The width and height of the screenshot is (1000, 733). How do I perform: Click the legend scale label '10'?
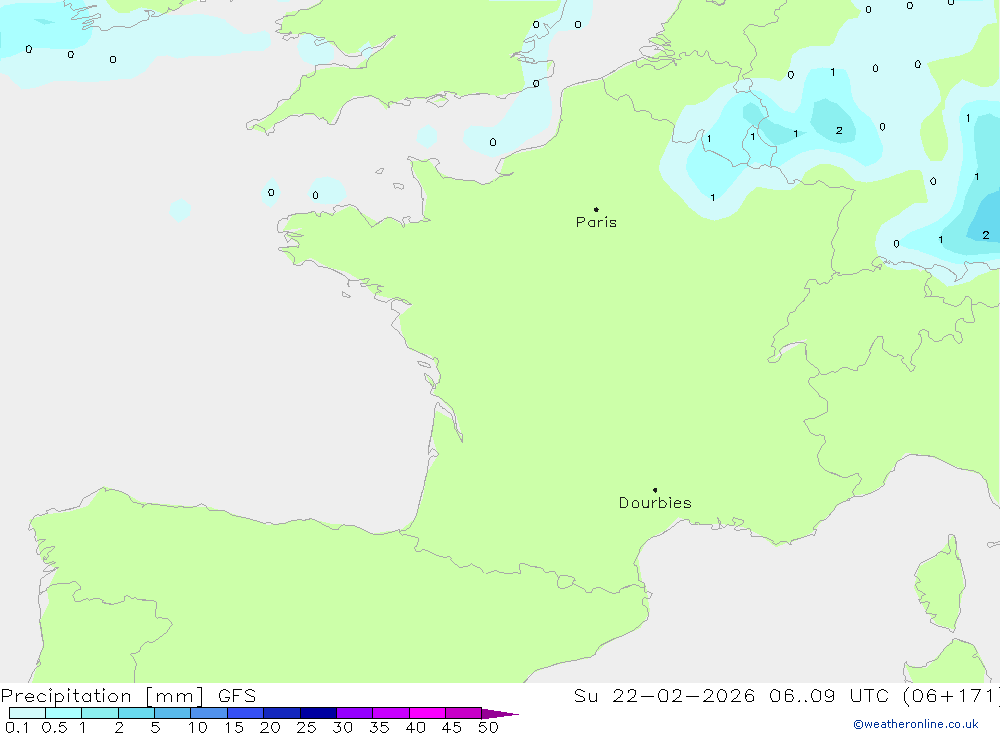coord(198,727)
